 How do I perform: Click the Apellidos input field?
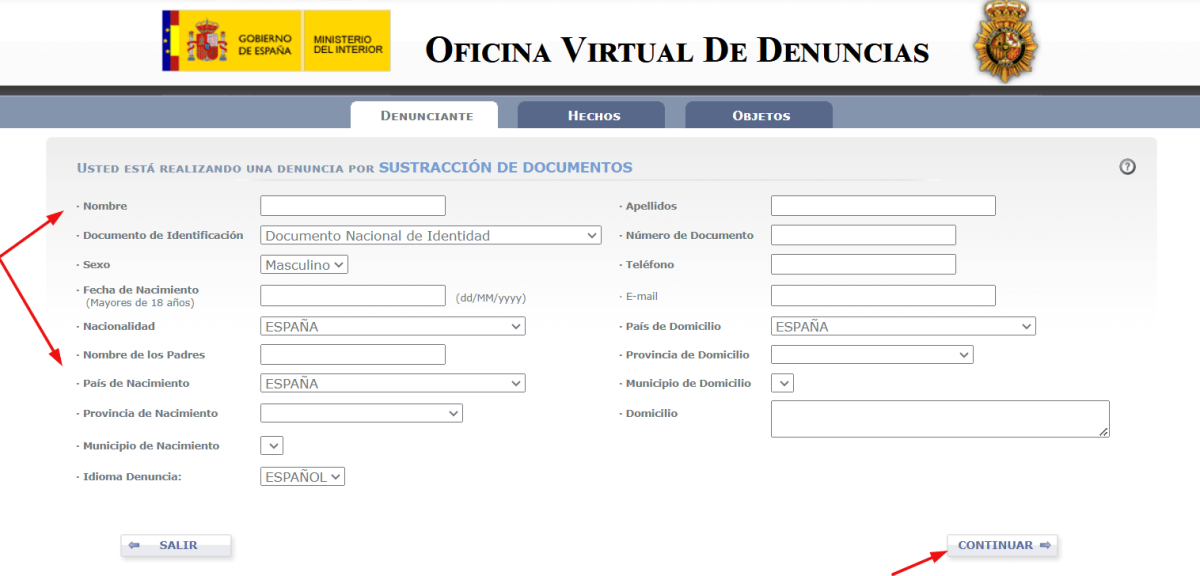882,205
